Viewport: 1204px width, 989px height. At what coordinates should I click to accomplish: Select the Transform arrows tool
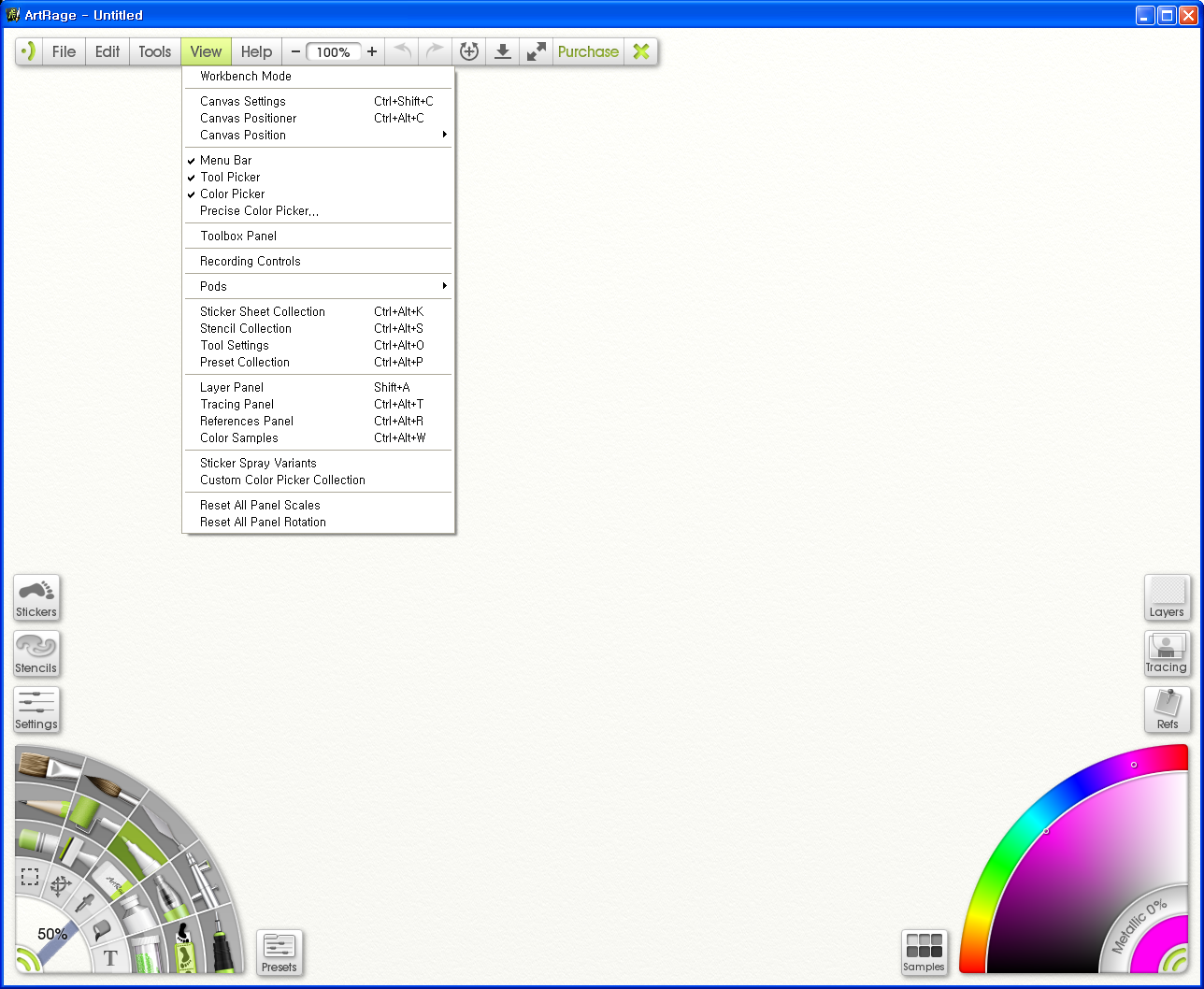61,885
